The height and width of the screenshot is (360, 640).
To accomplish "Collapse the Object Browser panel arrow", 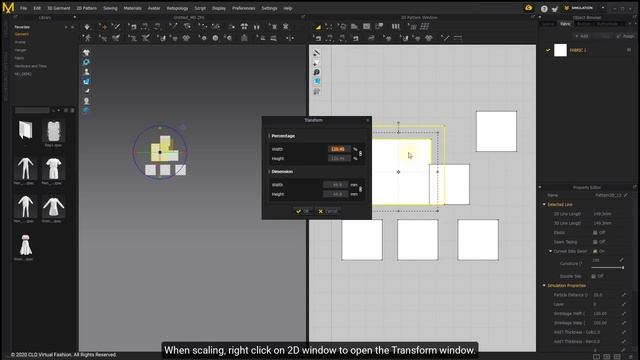I will click(x=540, y=18).
